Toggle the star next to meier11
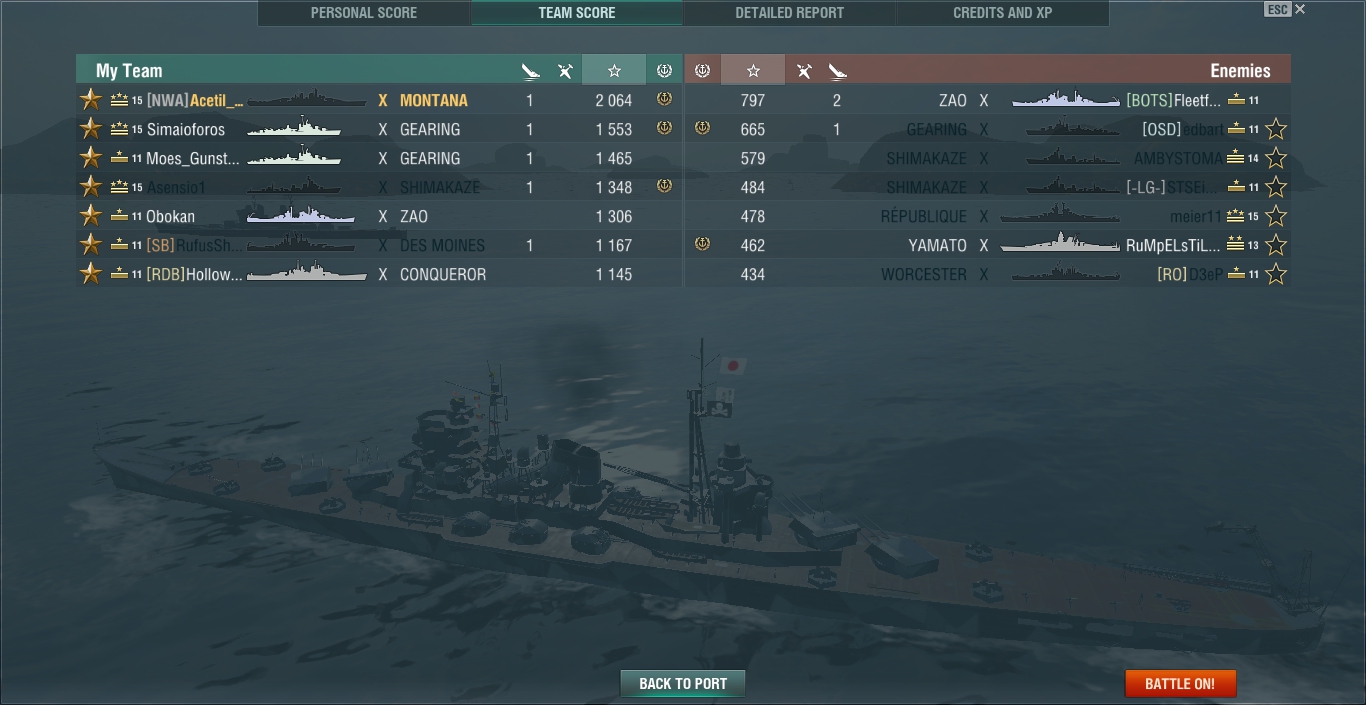Image resolution: width=1366 pixels, height=705 pixels. click(x=1276, y=216)
